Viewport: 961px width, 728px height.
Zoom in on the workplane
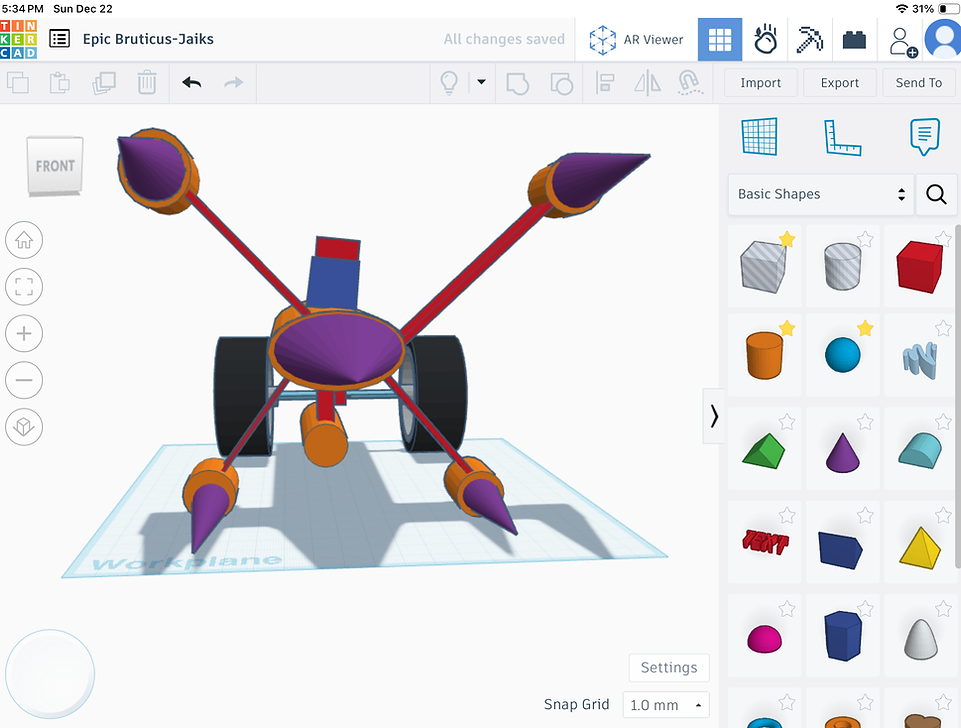[x=24, y=333]
